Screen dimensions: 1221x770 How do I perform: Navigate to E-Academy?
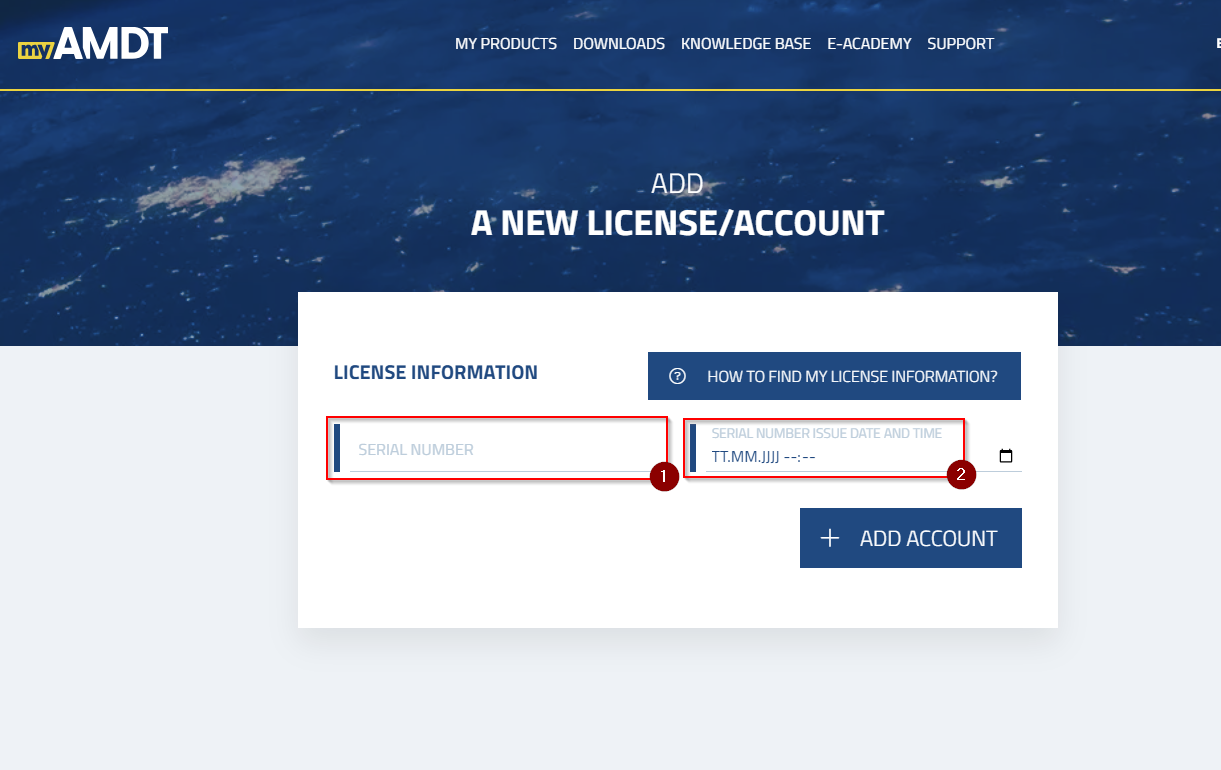click(869, 44)
